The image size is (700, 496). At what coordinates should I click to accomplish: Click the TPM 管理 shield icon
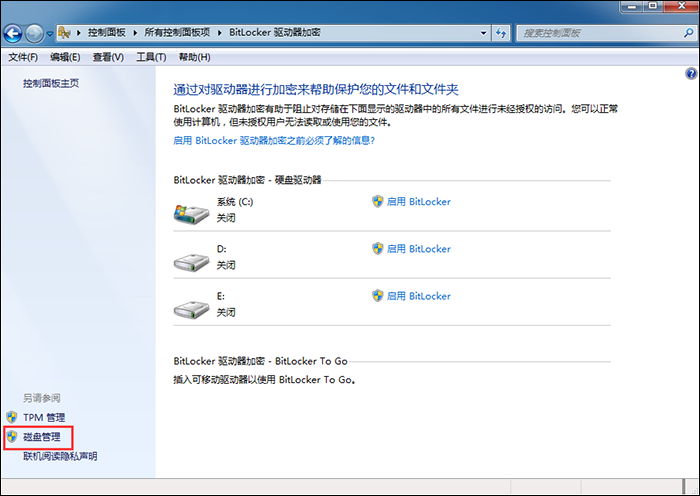click(12, 417)
